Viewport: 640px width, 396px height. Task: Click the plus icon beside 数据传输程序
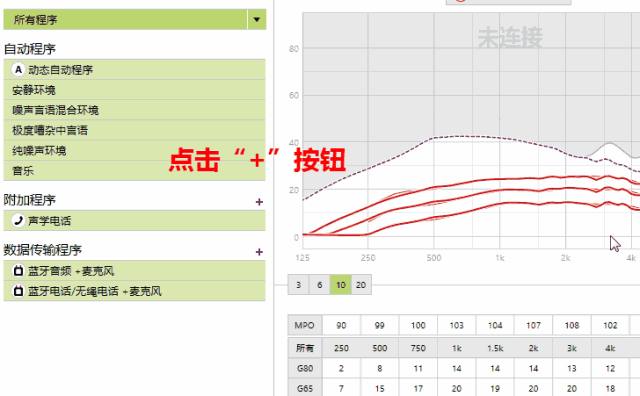[x=259, y=252]
